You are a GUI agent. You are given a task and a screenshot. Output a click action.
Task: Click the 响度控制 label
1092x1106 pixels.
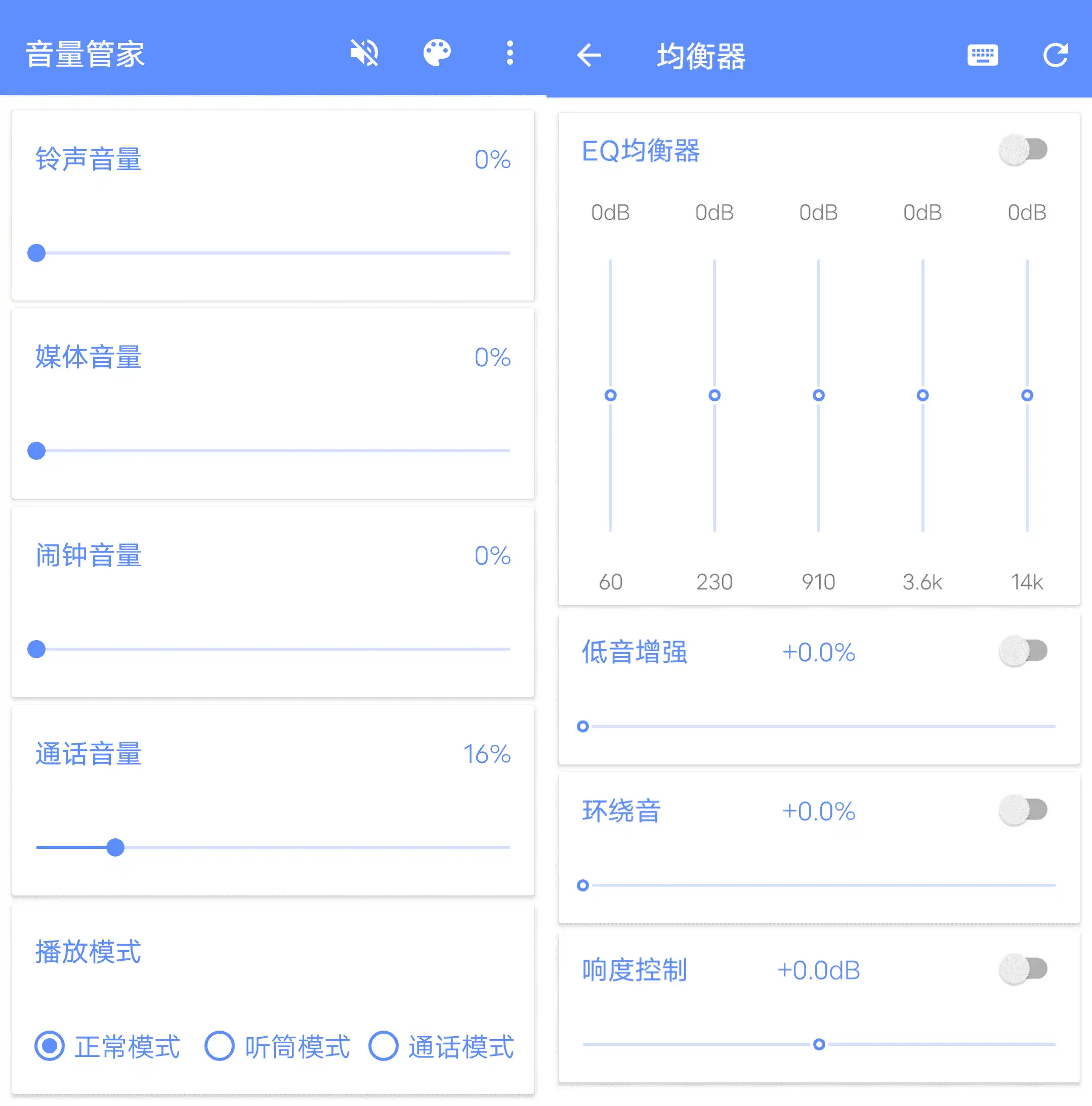tap(635, 970)
